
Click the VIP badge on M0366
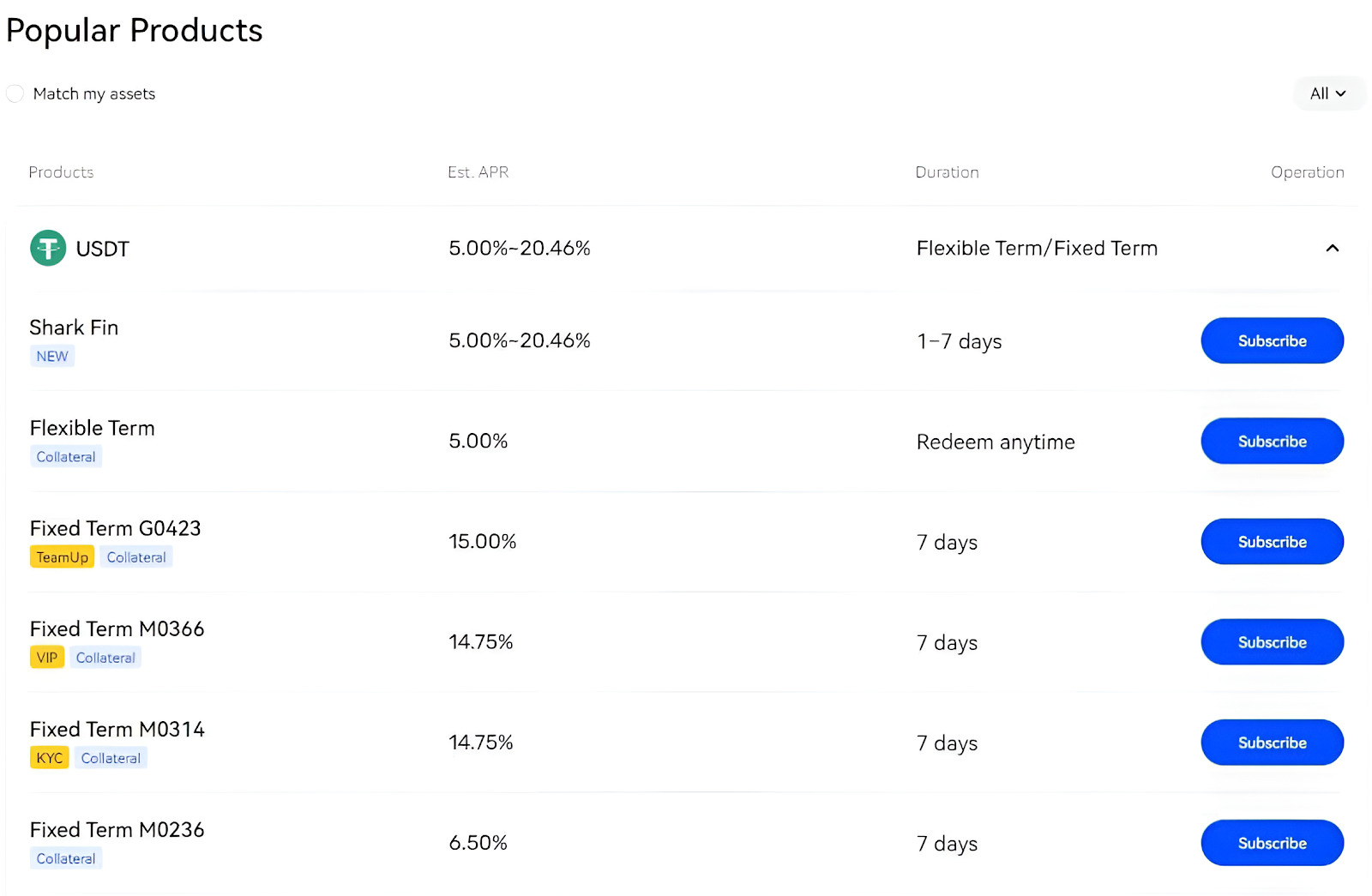pyautogui.click(x=47, y=658)
